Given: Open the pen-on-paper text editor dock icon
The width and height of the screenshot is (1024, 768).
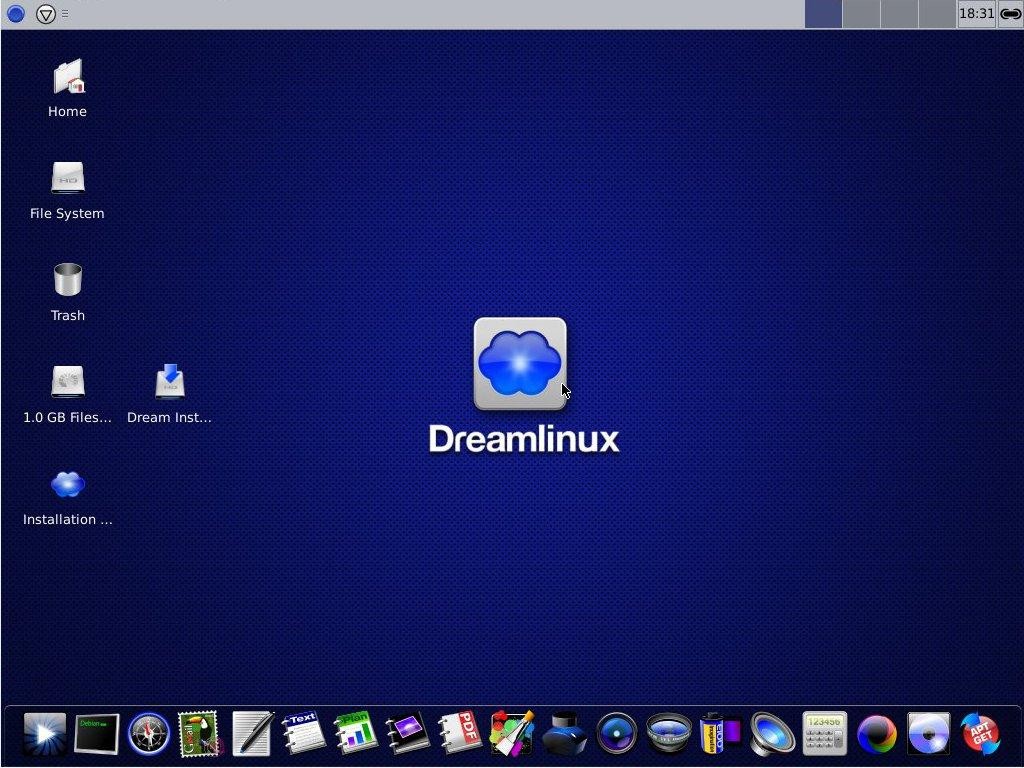Looking at the screenshot, I should (x=252, y=734).
